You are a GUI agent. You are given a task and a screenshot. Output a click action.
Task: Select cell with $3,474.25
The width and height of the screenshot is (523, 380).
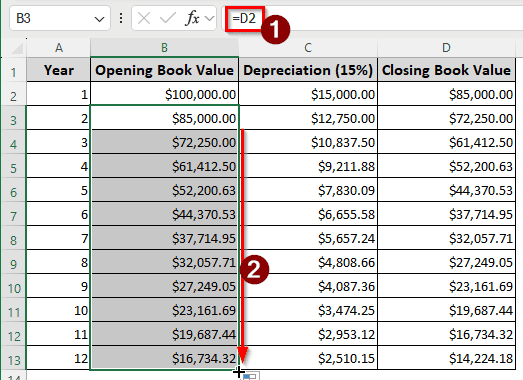tap(308, 310)
